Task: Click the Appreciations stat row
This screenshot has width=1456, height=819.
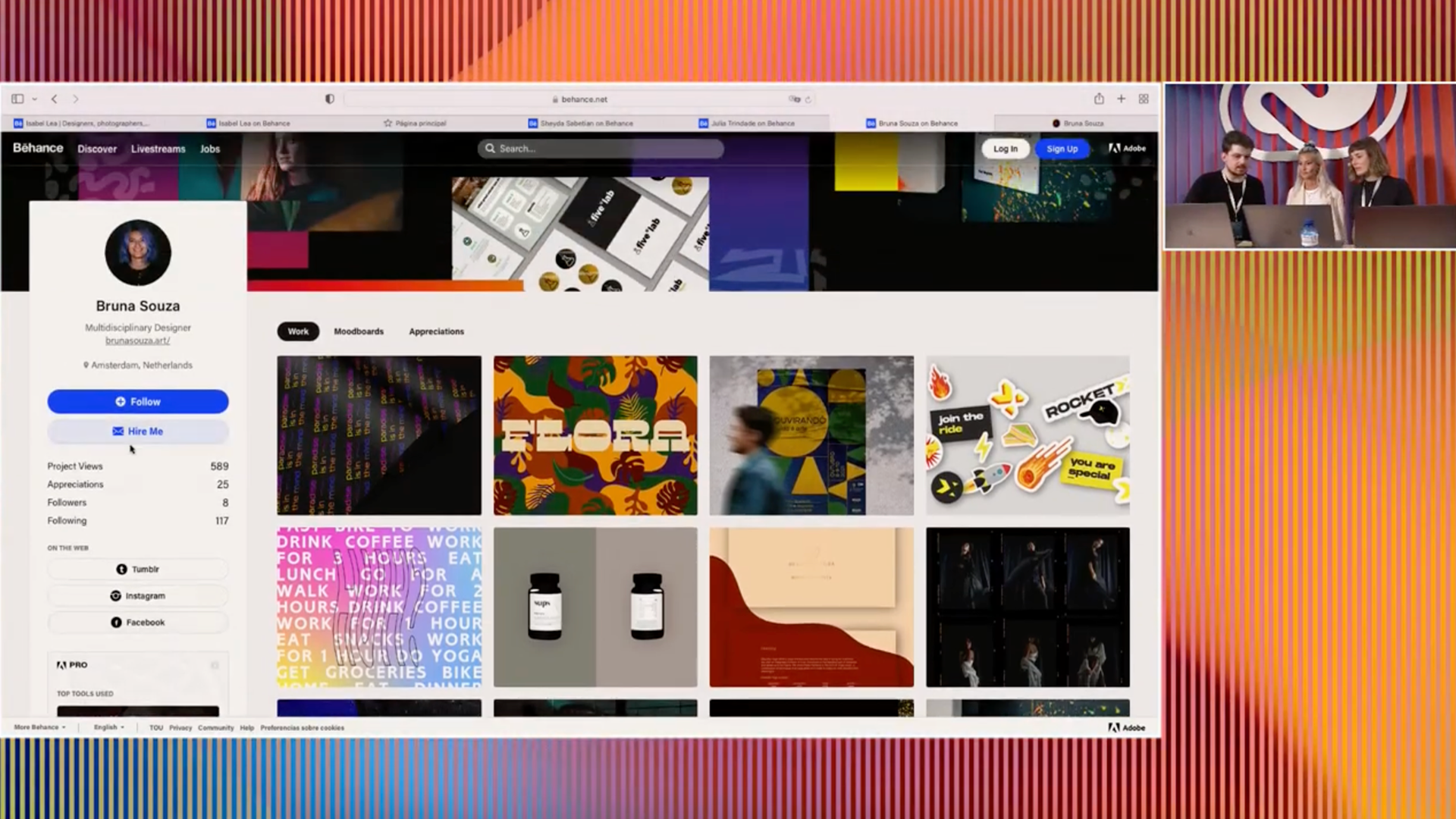Action: tap(138, 485)
